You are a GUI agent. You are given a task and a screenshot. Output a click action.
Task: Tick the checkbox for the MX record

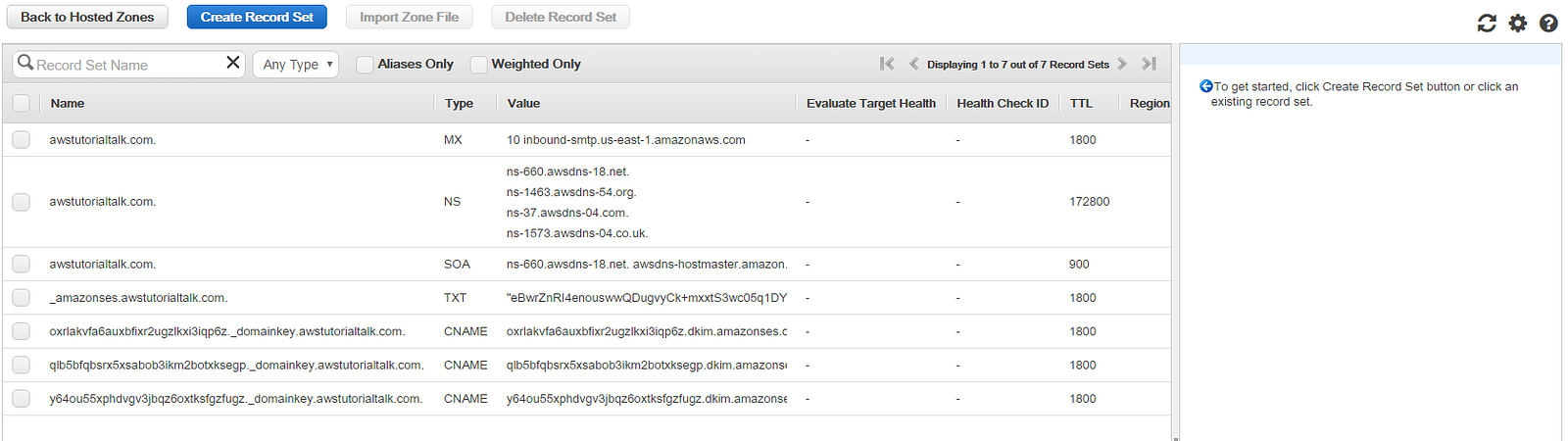tap(21, 140)
